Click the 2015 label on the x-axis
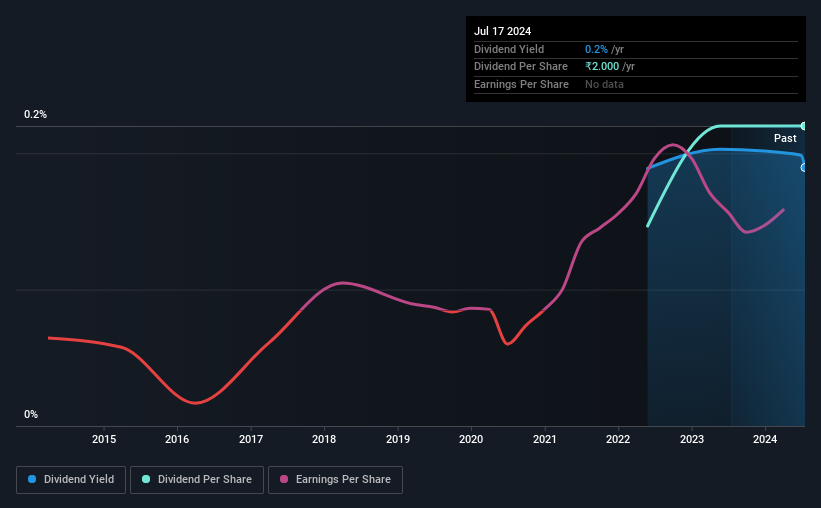Viewport: 821px width, 508px height. (x=104, y=439)
